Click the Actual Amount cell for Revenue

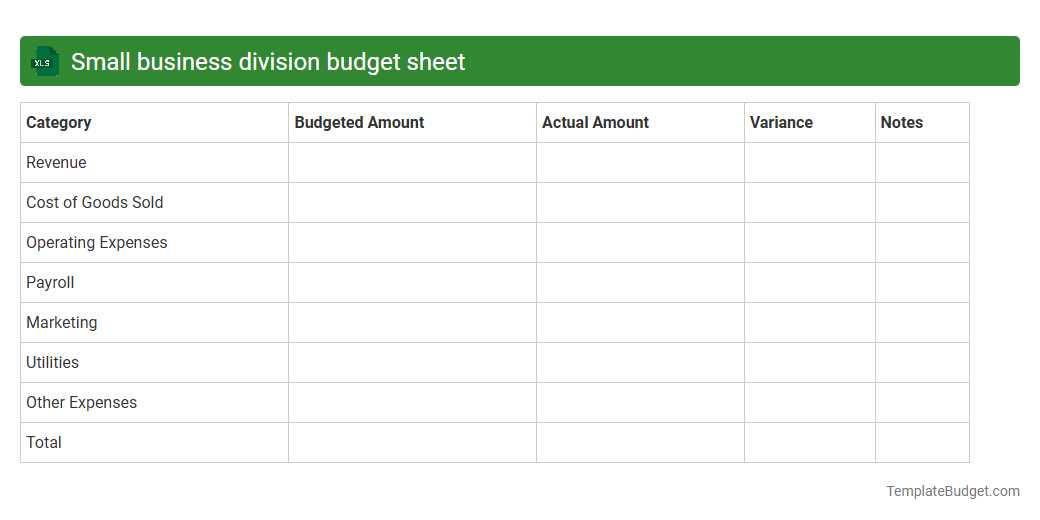[641, 162]
